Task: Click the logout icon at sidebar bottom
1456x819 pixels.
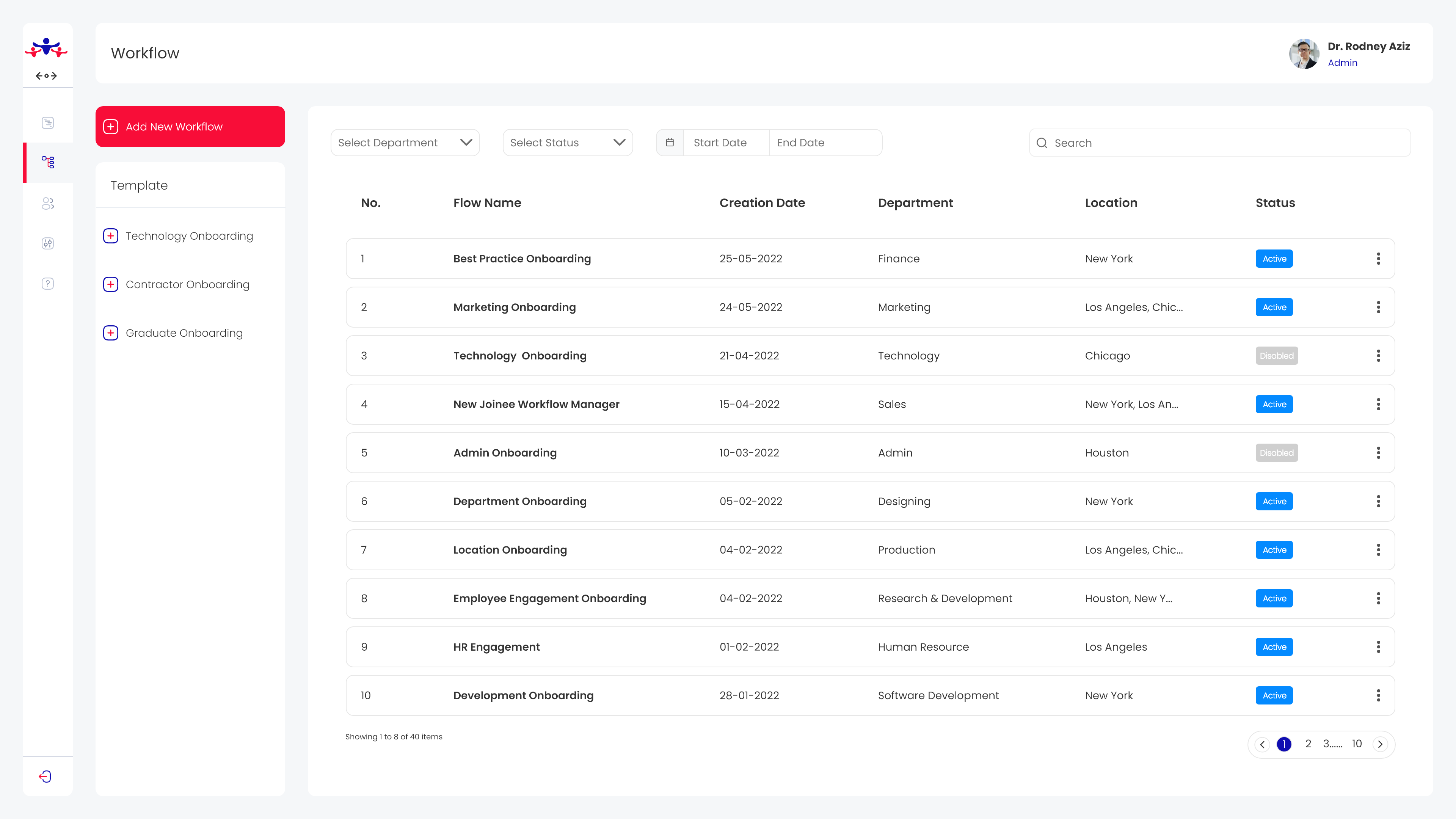Action: click(x=45, y=777)
